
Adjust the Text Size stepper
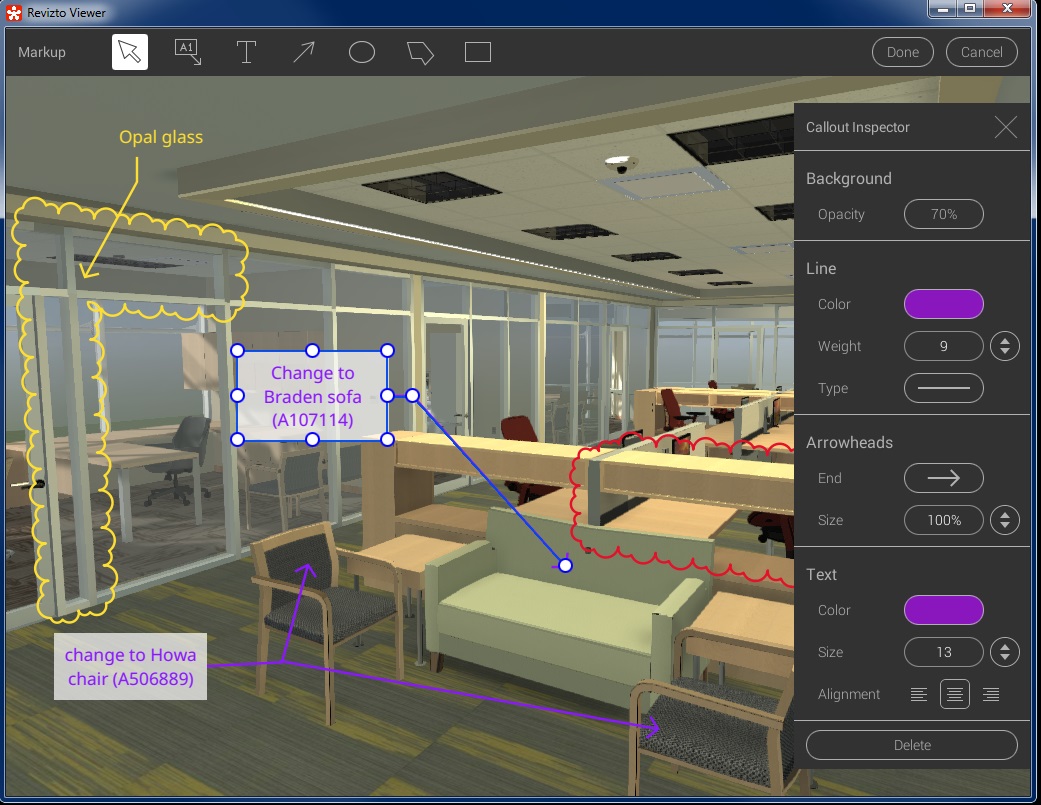click(1004, 652)
